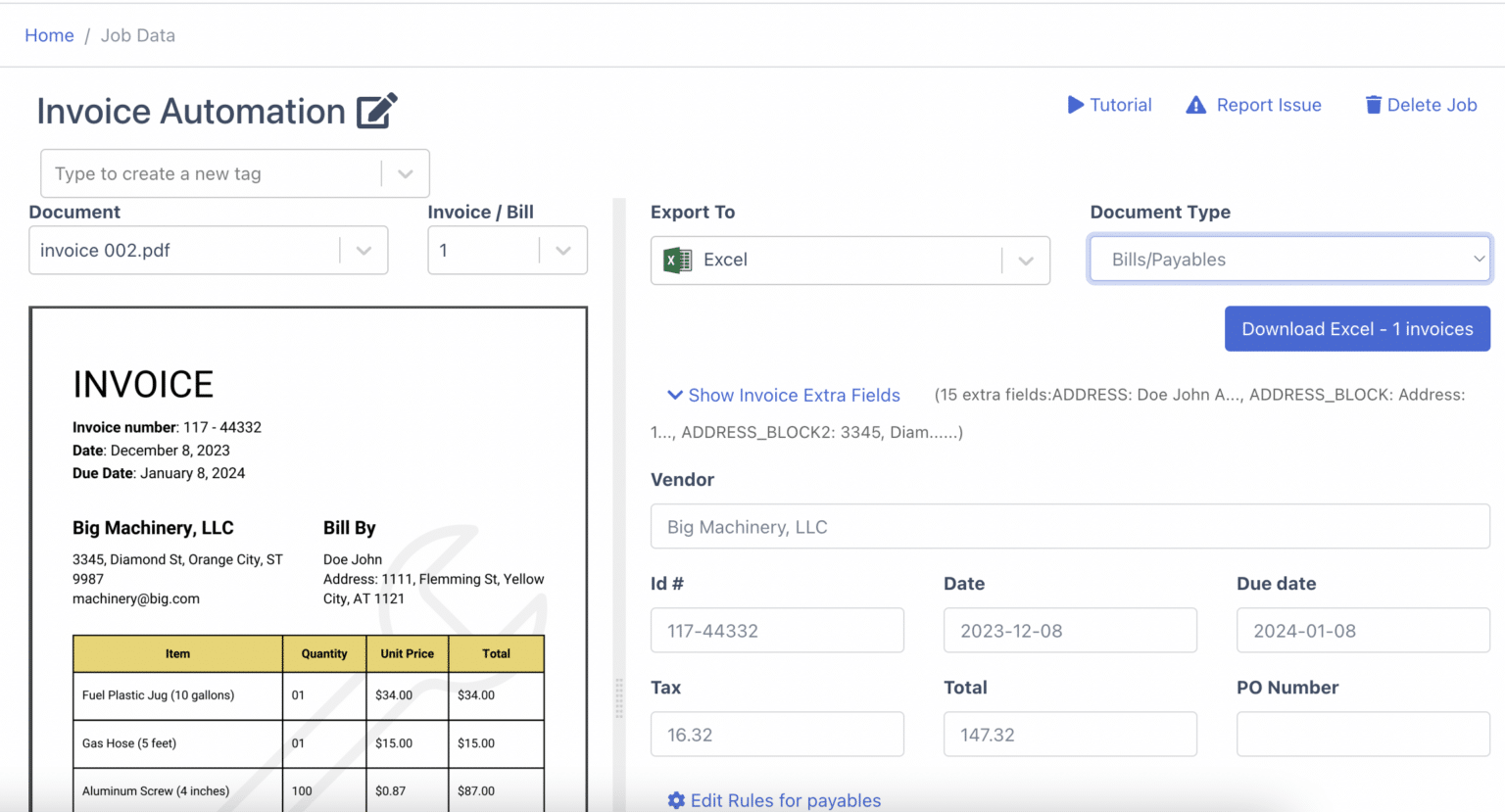Open the Tutorial via its play icon
The image size is (1505, 812).
click(1077, 105)
